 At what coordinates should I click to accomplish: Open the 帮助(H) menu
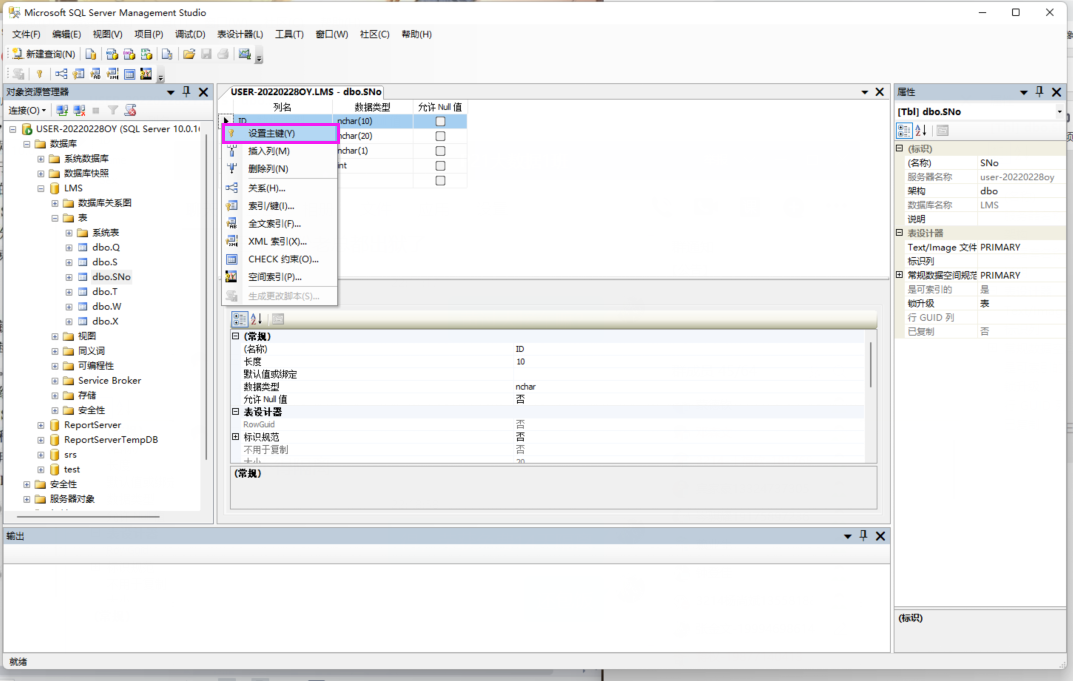click(x=416, y=34)
